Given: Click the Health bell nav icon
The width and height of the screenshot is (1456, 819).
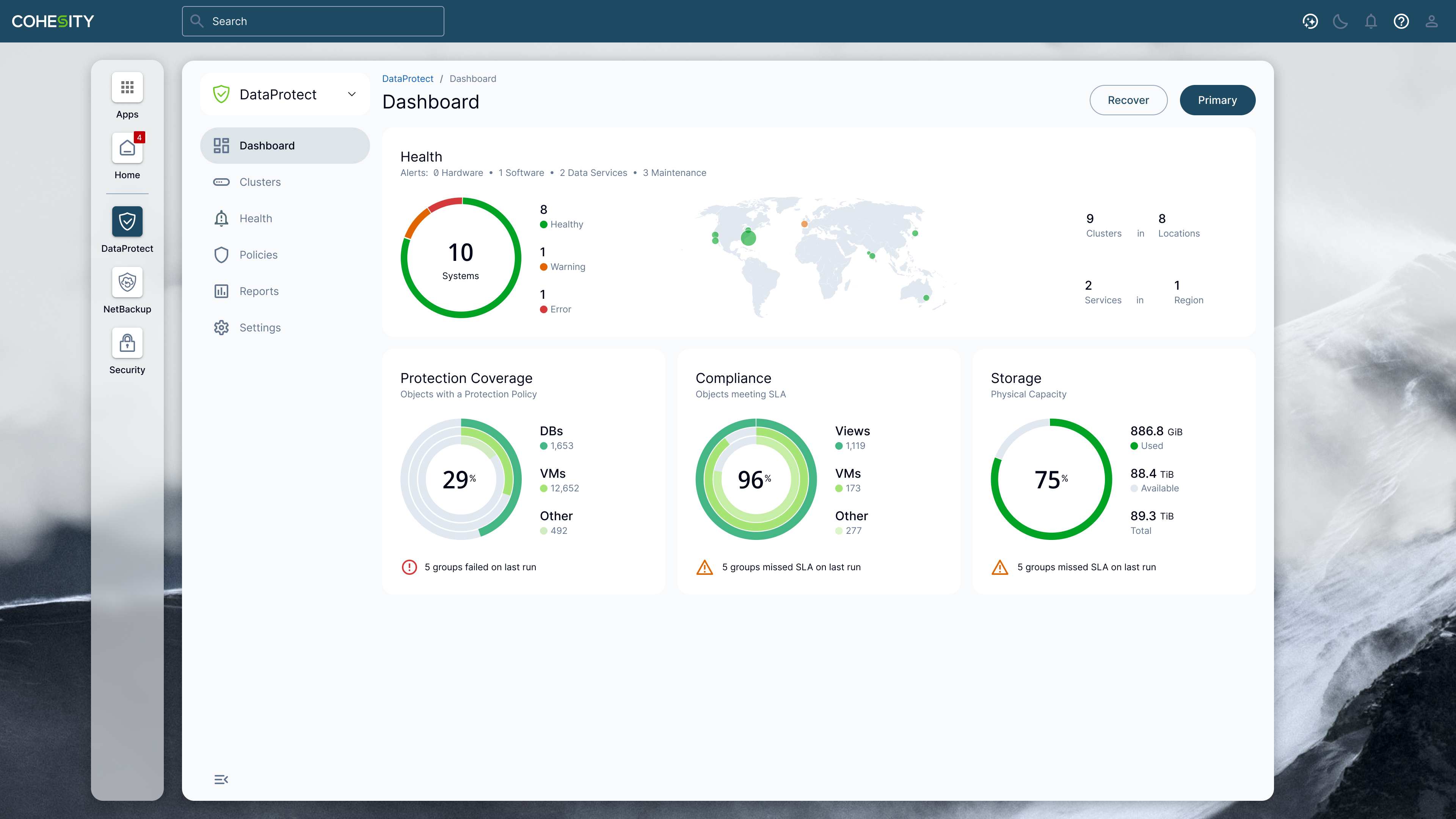Looking at the screenshot, I should (x=221, y=219).
